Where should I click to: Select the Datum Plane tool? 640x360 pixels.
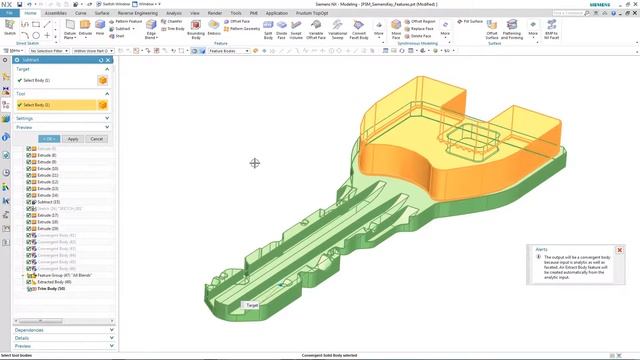coord(70,29)
